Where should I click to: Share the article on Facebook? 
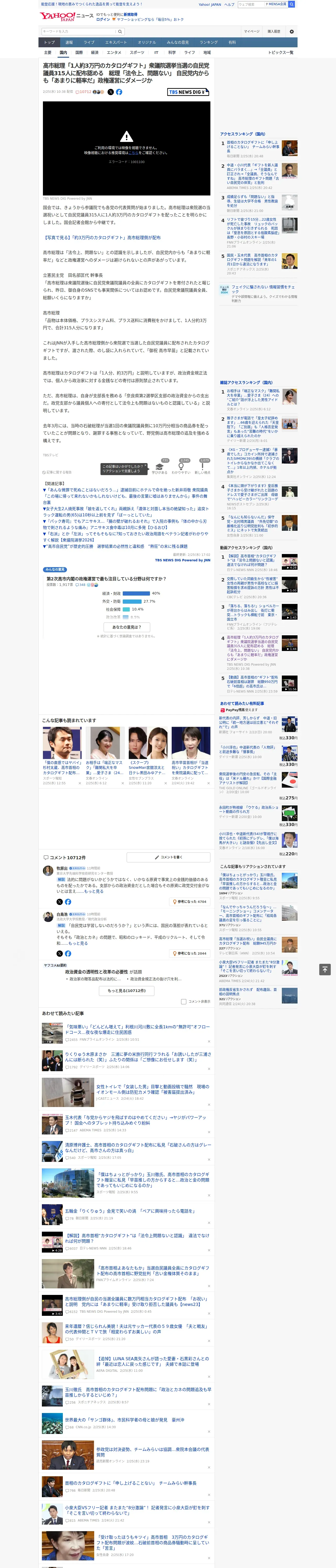pos(119,92)
